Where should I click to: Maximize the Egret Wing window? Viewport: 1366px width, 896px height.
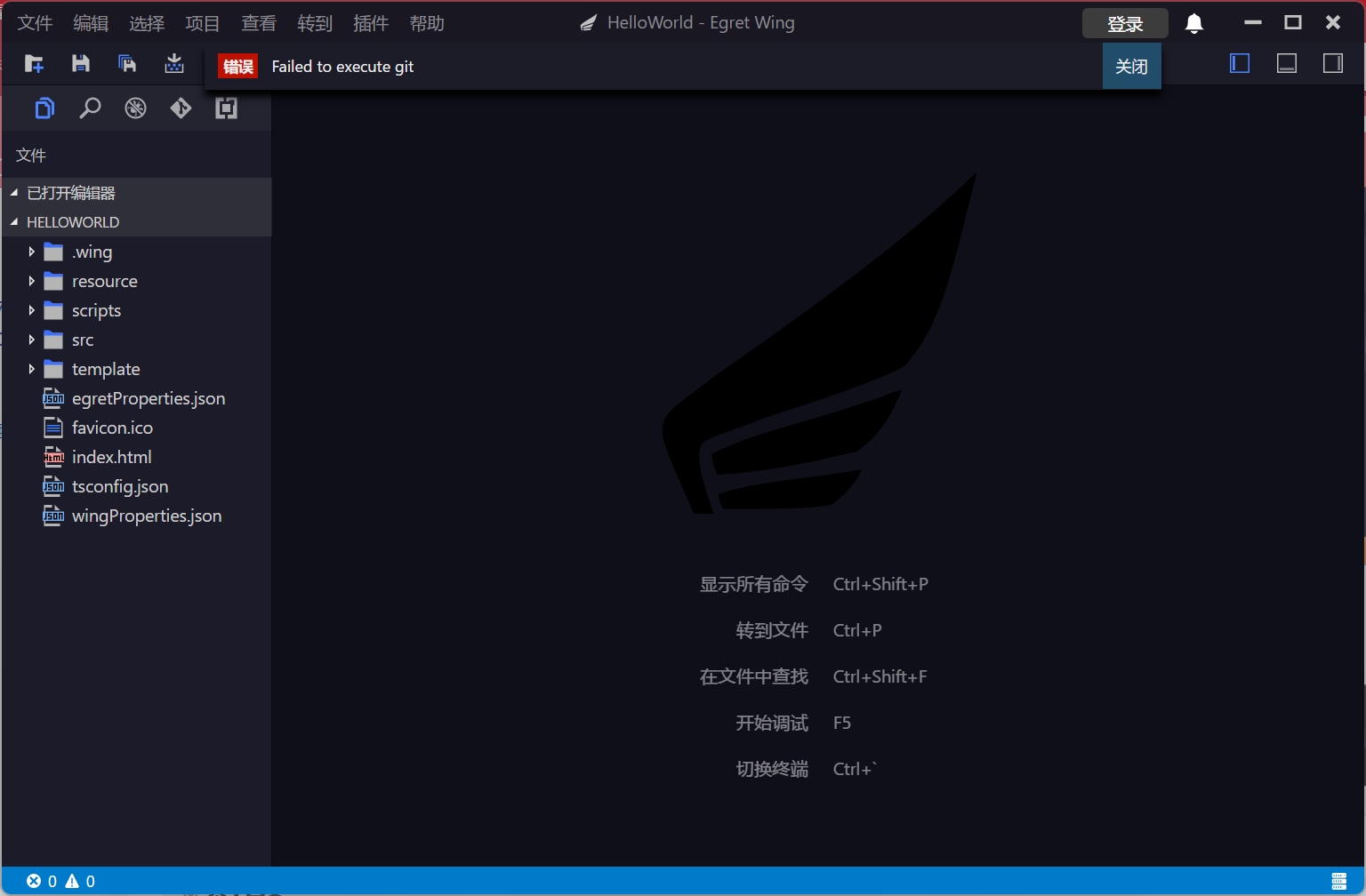click(x=1293, y=22)
